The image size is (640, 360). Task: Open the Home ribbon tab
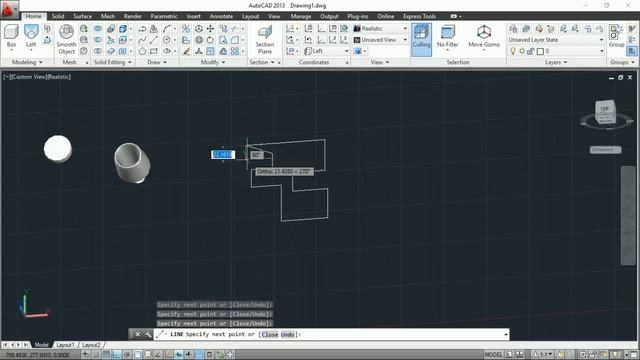click(x=33, y=16)
